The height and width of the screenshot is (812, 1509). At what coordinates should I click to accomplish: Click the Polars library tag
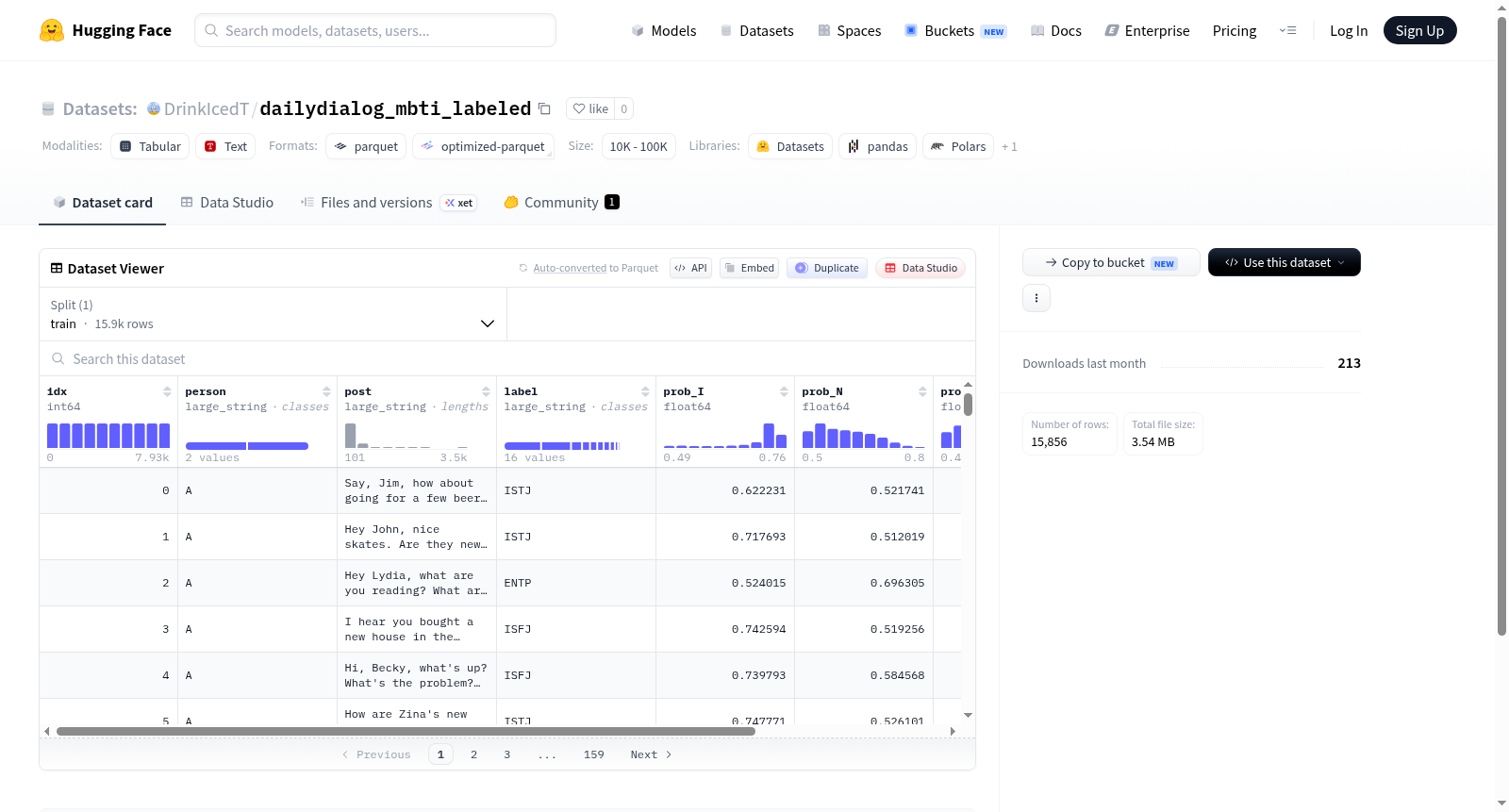[x=958, y=146]
